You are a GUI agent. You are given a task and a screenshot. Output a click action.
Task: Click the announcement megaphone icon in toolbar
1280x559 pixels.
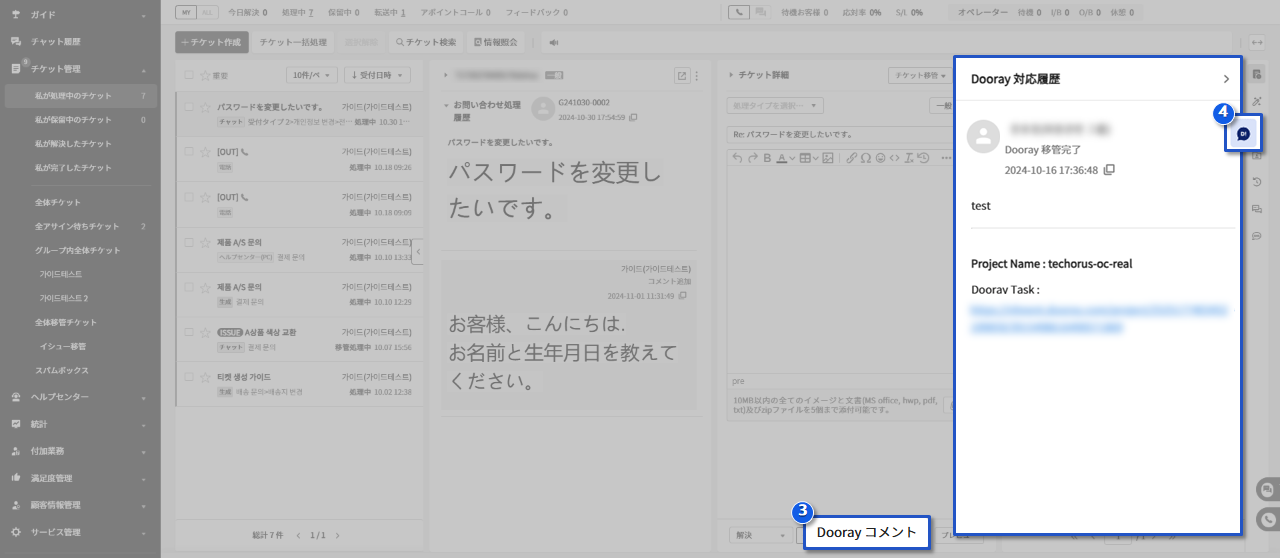tap(553, 43)
